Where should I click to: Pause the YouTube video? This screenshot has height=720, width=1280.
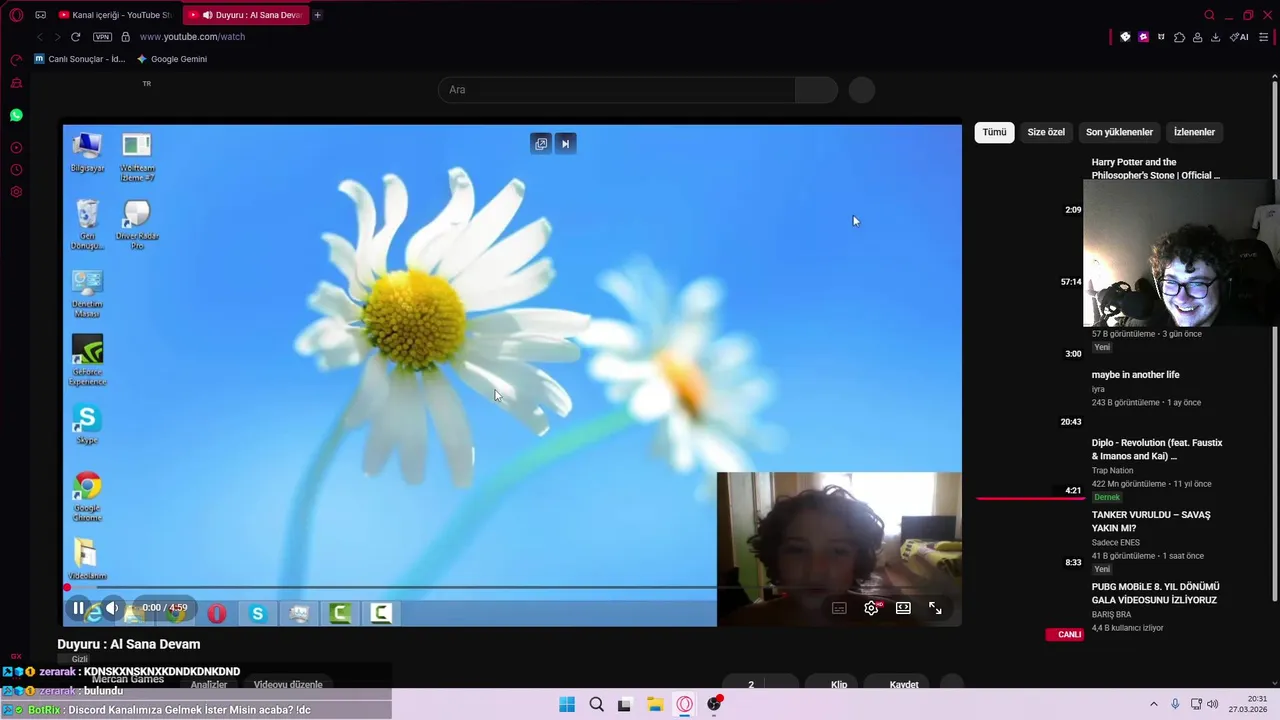(x=78, y=608)
